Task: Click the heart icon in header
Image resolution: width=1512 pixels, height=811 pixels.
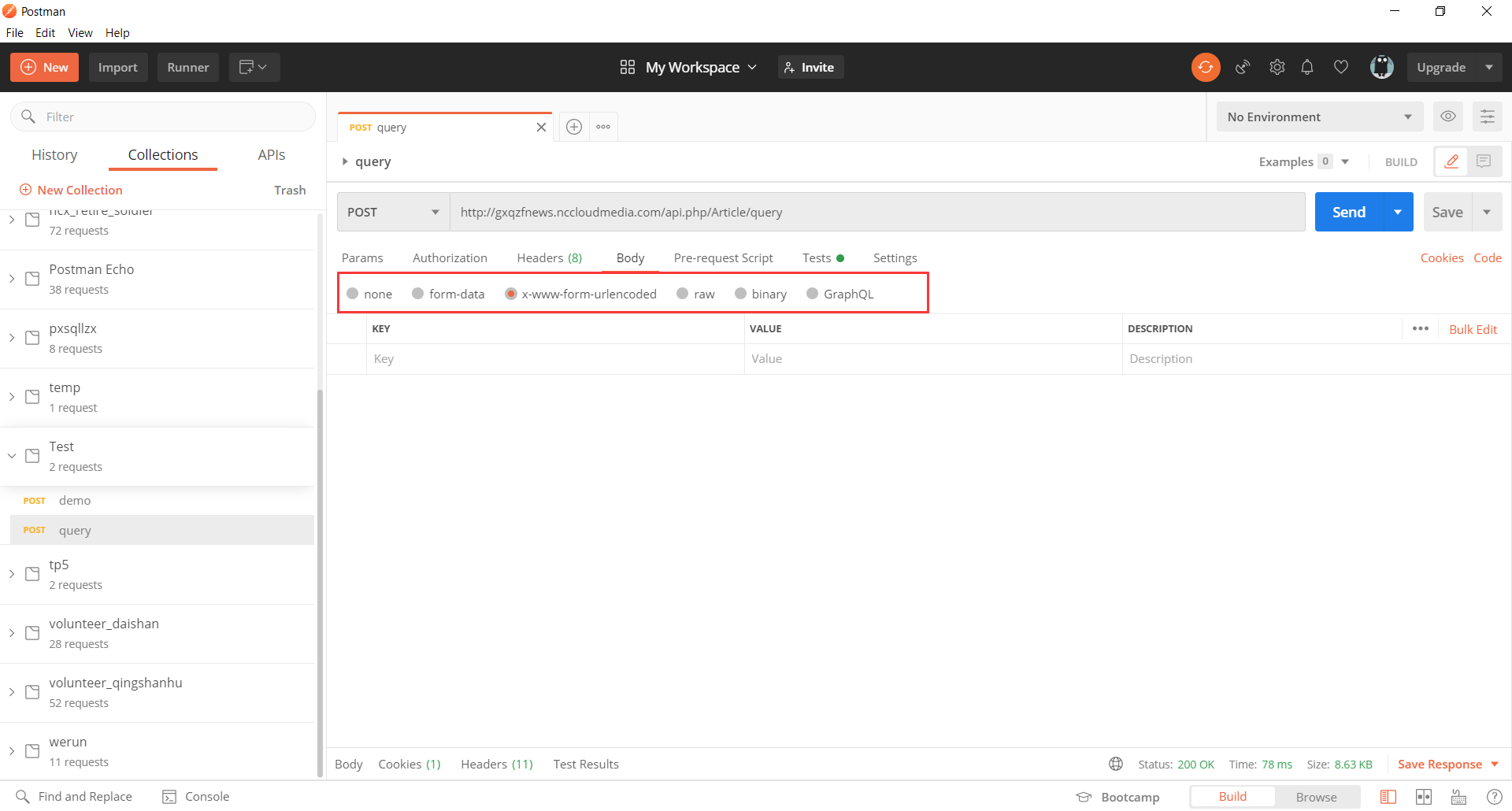Action: [1341, 67]
